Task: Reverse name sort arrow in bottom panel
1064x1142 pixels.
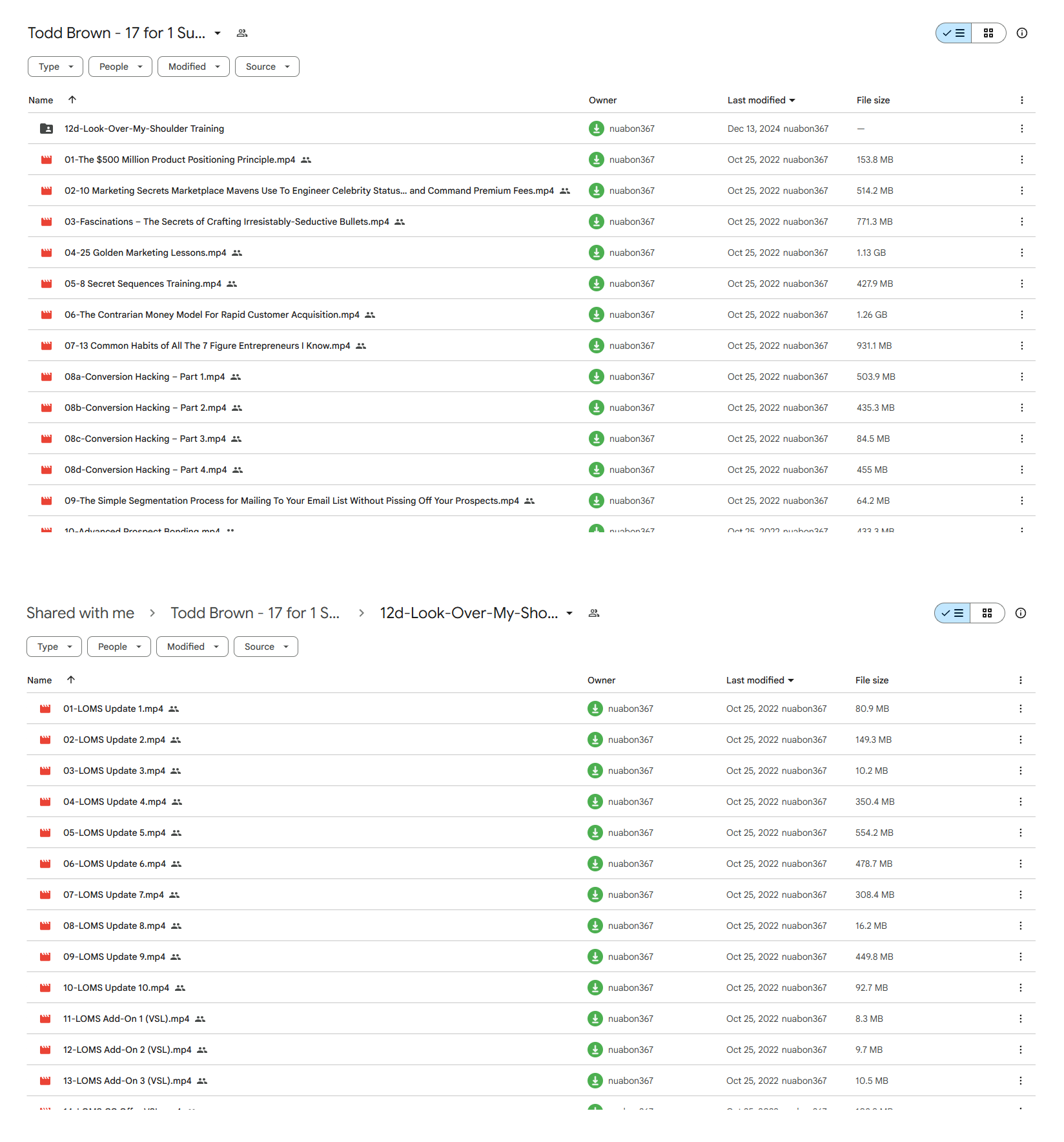Action: 71,680
